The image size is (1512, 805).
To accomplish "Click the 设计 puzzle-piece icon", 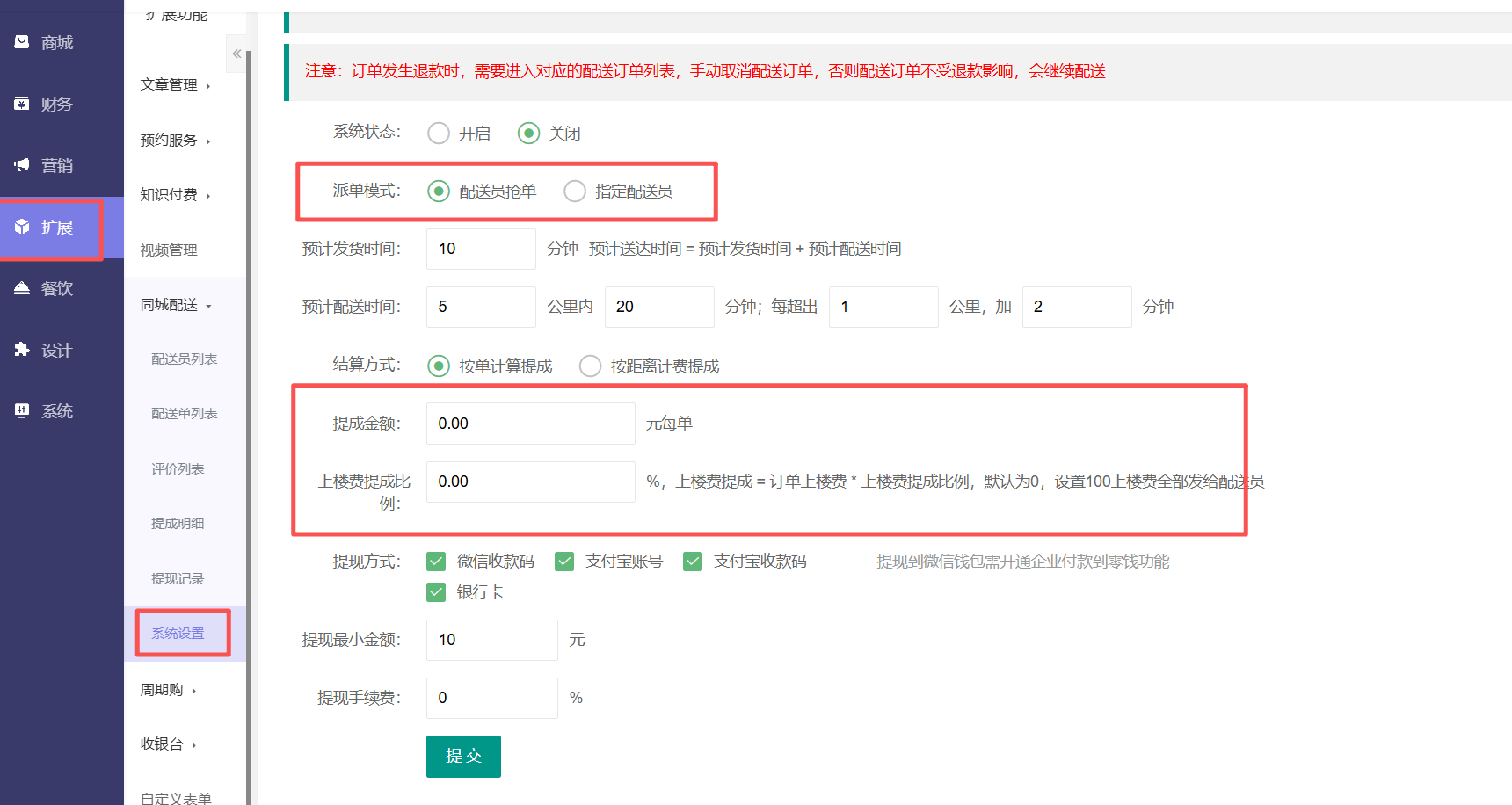I will [22, 350].
